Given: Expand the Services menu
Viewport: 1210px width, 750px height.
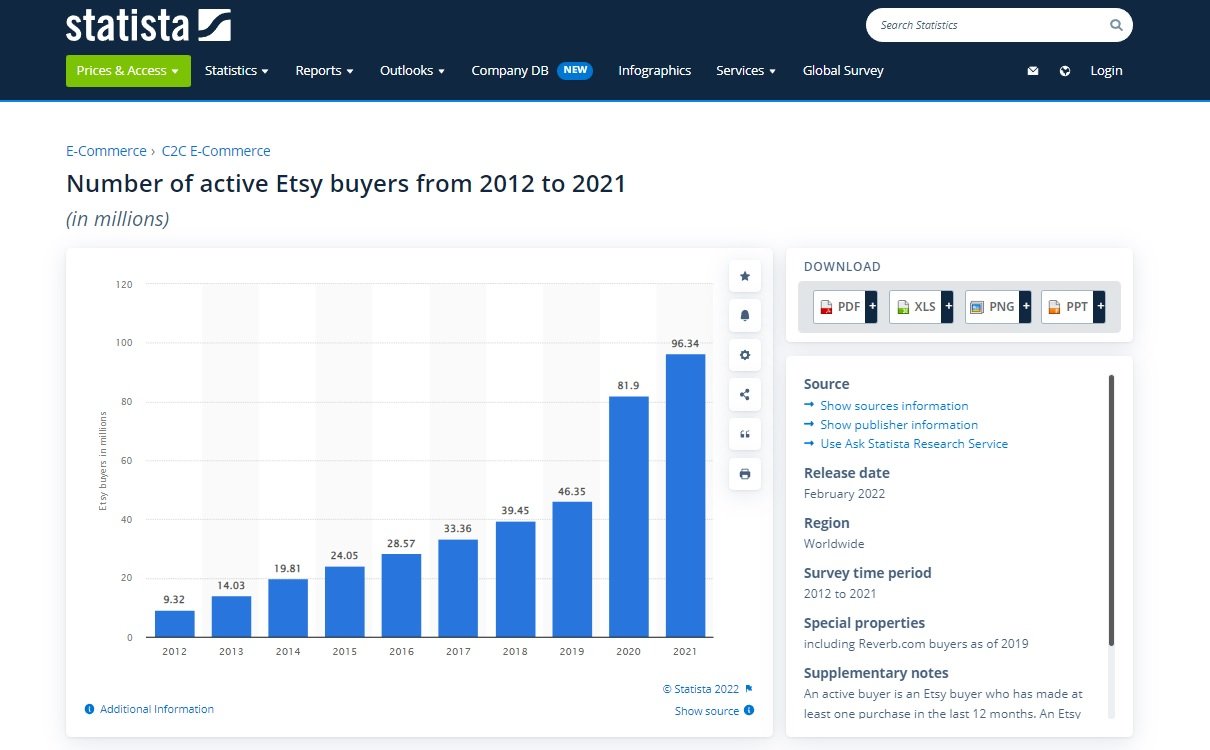Looking at the screenshot, I should 746,71.
